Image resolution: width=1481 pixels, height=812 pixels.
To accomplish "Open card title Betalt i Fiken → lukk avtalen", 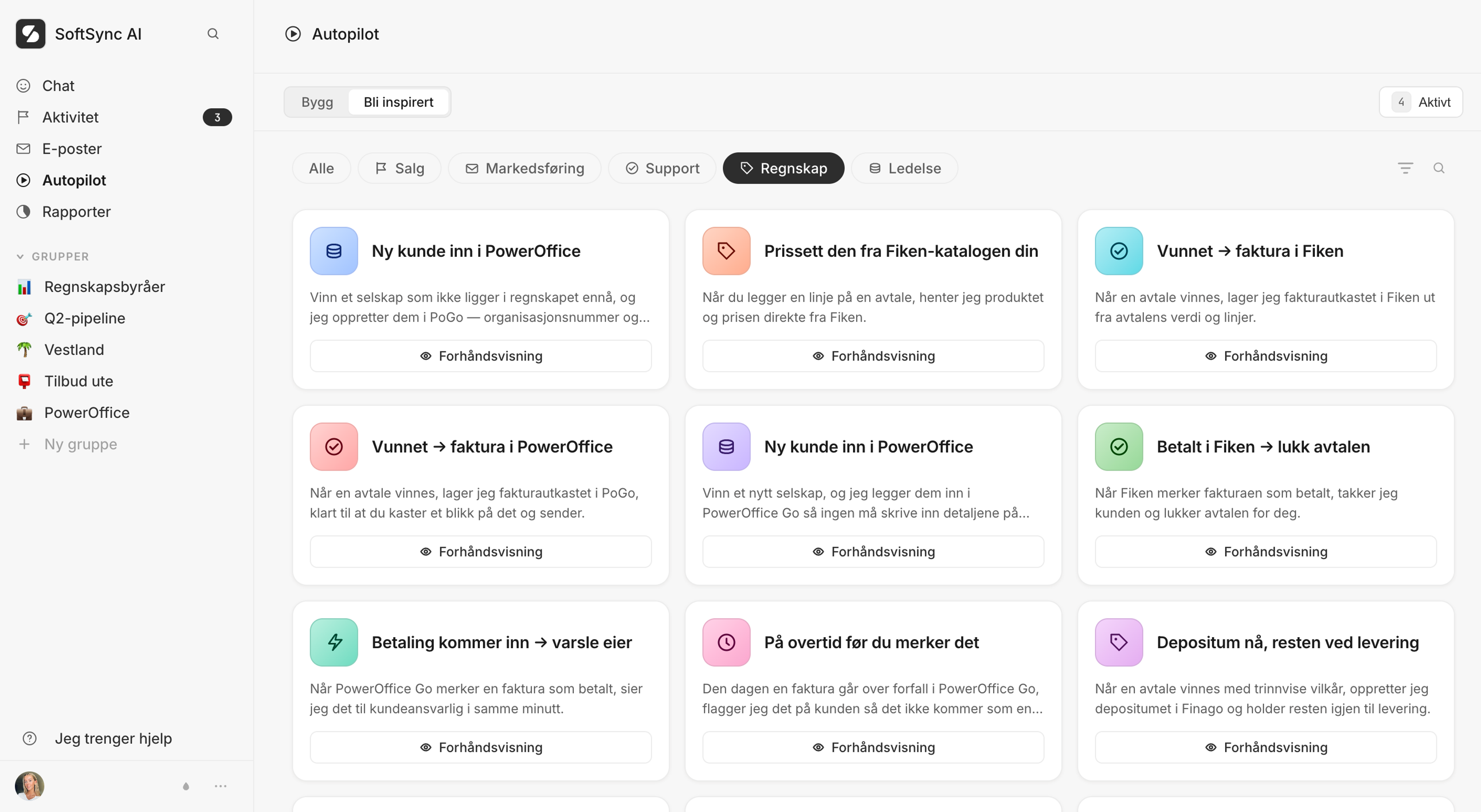I will pyautogui.click(x=1263, y=447).
